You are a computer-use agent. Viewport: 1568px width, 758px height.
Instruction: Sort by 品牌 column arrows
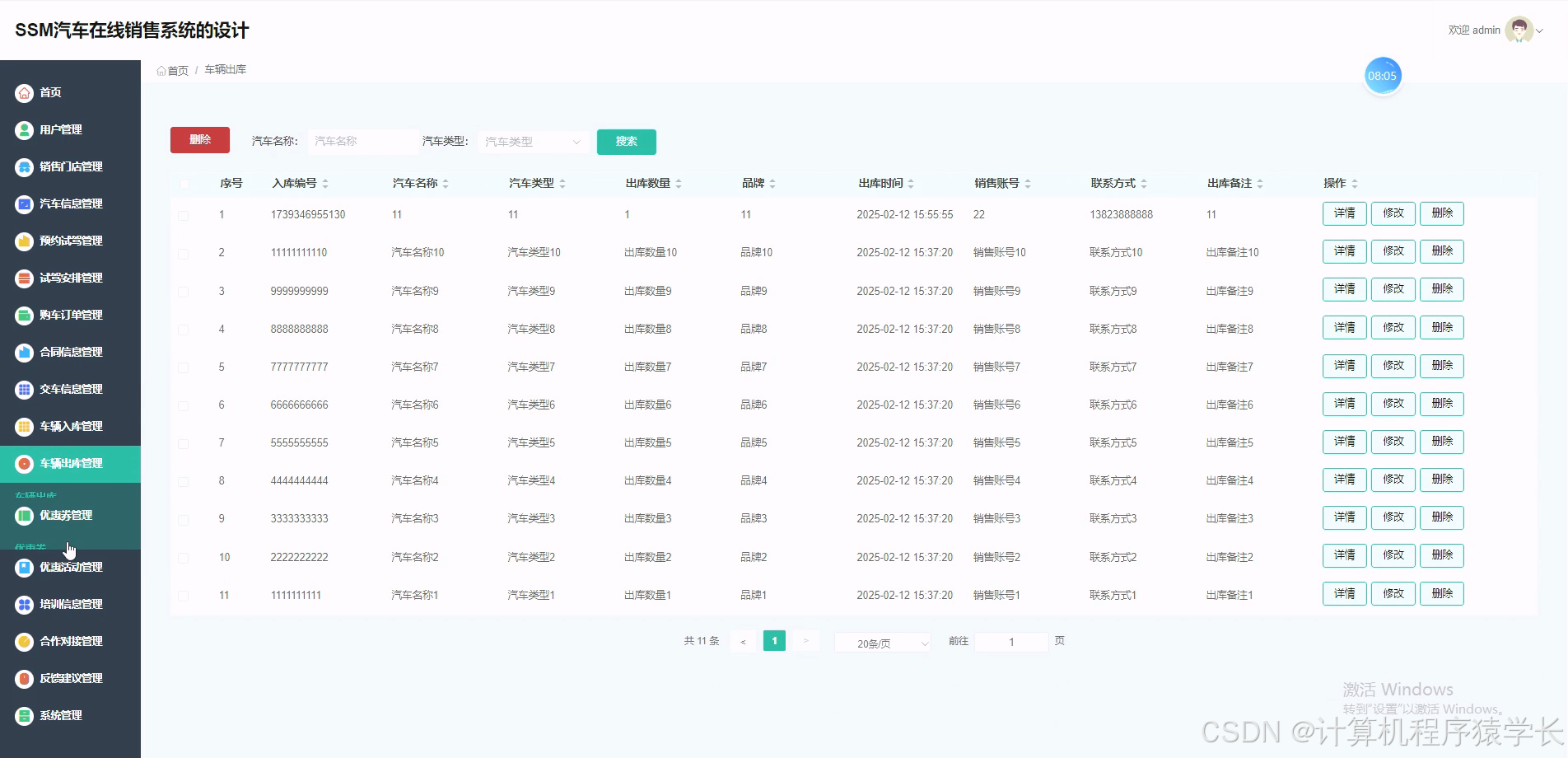pyautogui.click(x=772, y=184)
